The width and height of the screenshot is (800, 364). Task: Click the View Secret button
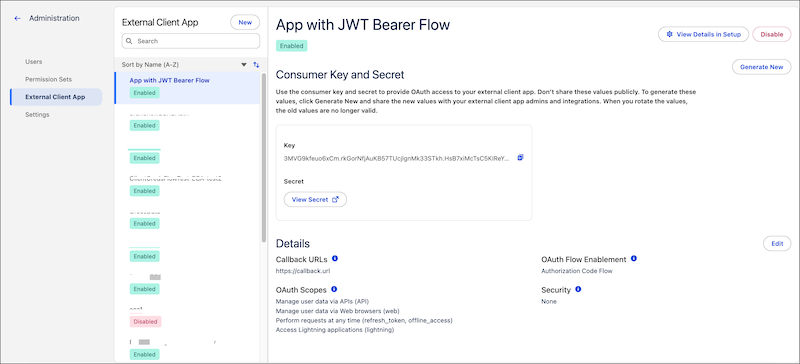315,200
